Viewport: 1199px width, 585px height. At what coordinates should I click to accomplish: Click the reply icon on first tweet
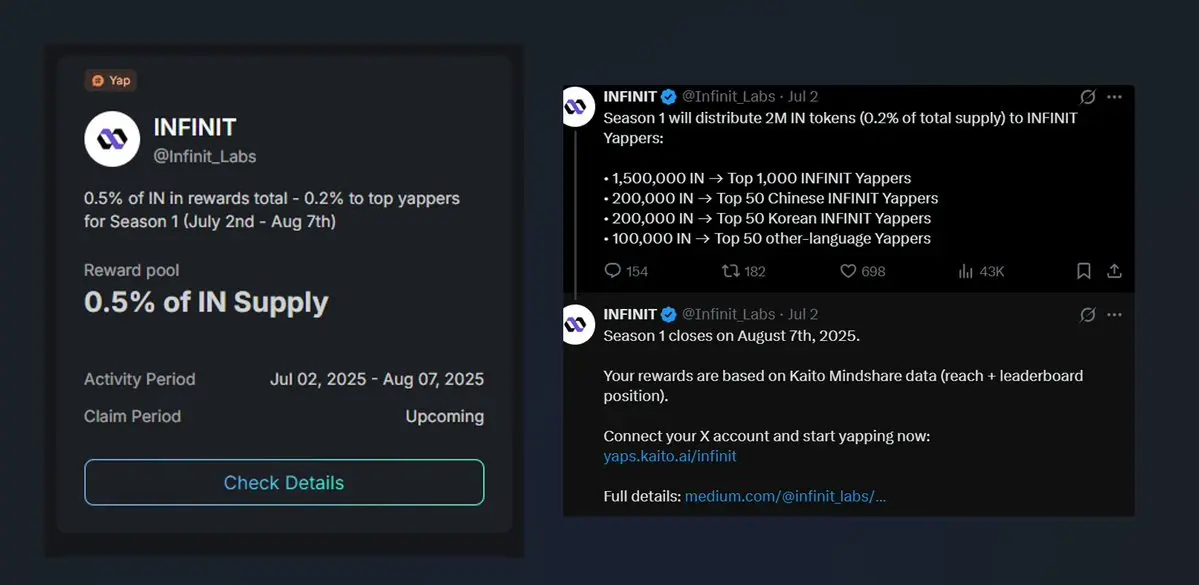coord(612,271)
